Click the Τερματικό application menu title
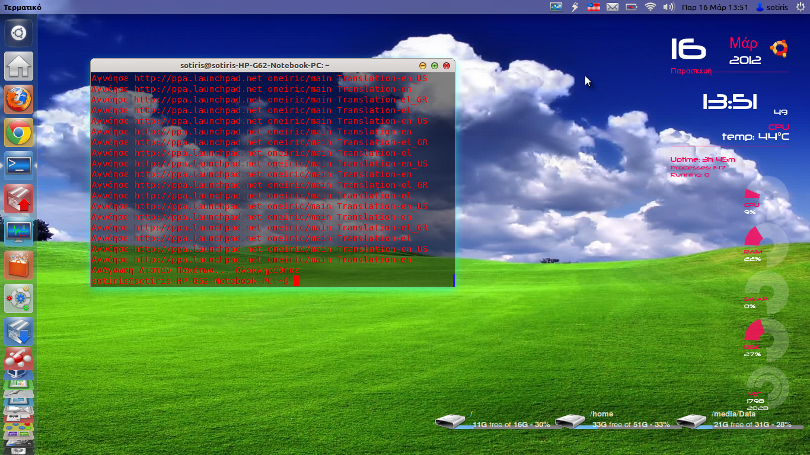Image resolution: width=810 pixels, height=455 pixels. tap(22, 7)
